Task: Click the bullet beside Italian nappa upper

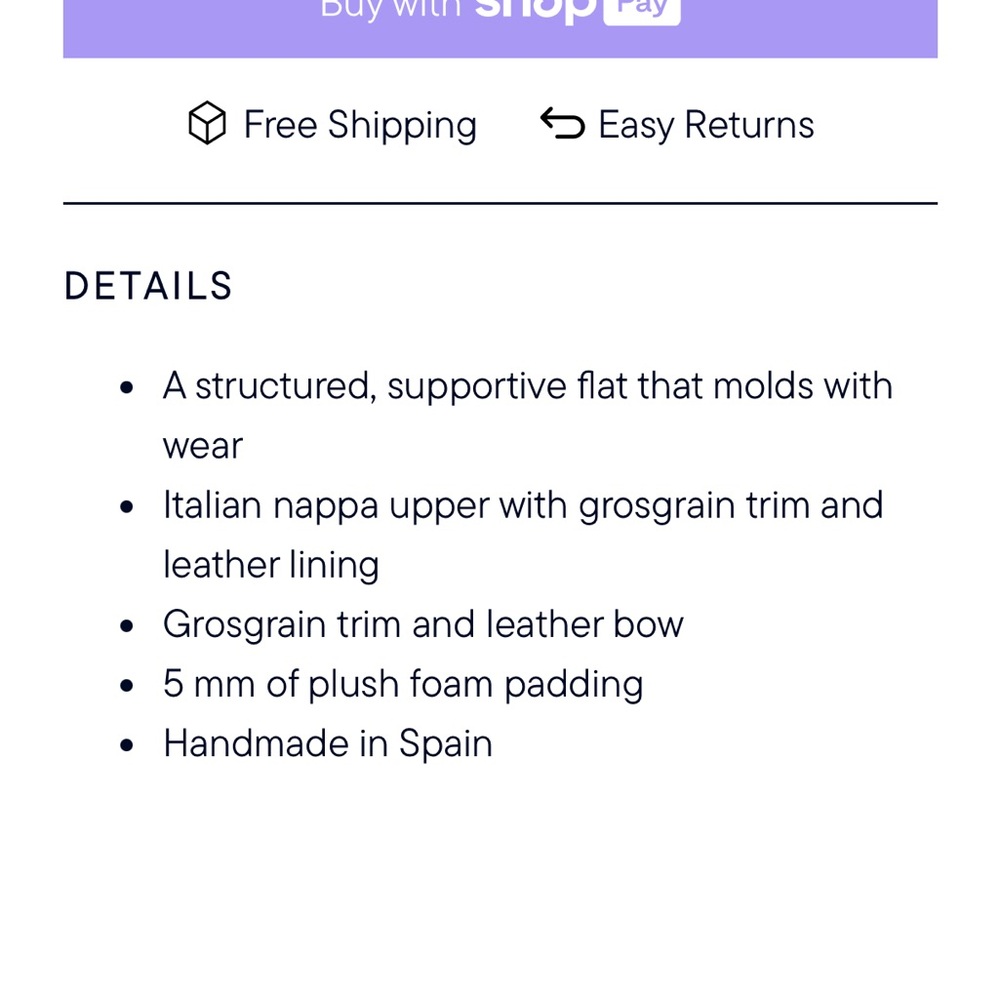Action: [126, 506]
